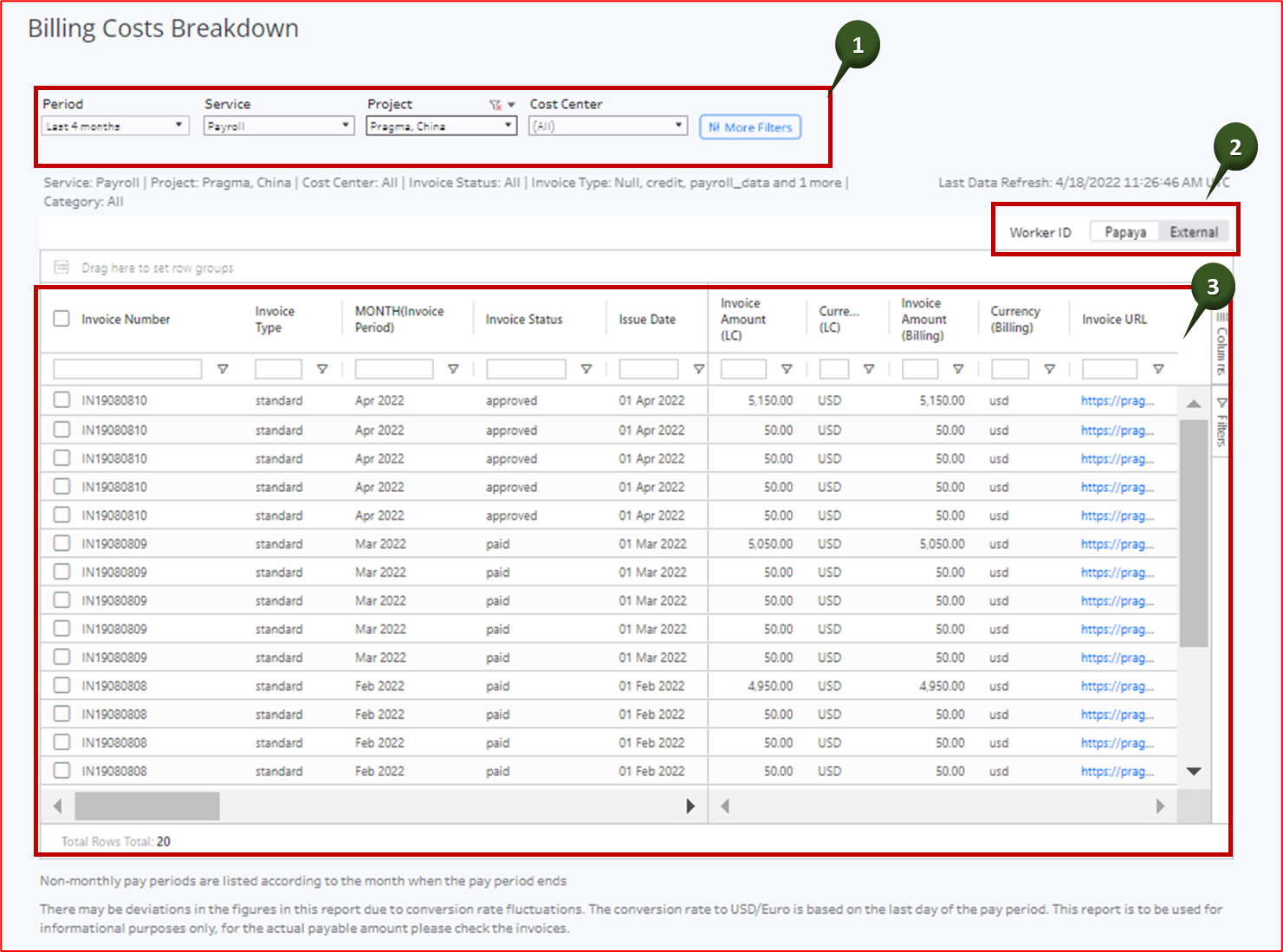Image resolution: width=1283 pixels, height=952 pixels.
Task: Open the Issue Date filter funnel menu
Action: click(x=699, y=368)
